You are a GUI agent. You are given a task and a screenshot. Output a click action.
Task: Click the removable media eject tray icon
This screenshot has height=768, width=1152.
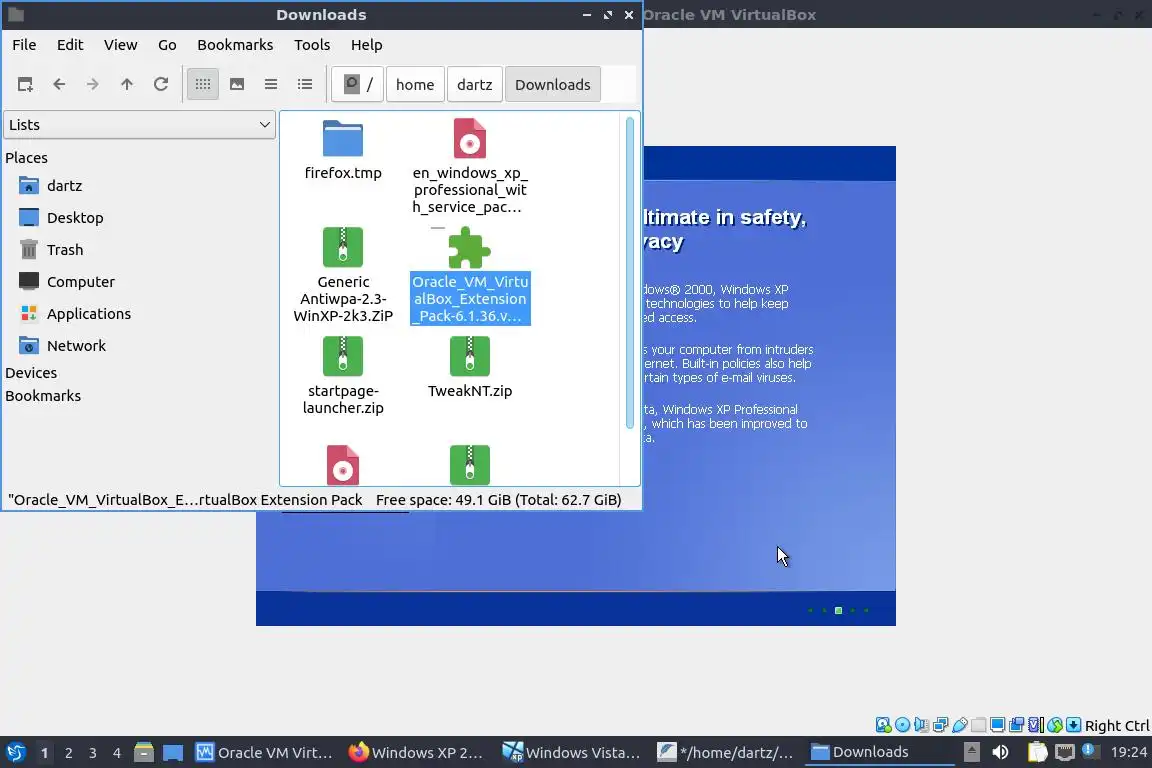tap(971, 753)
